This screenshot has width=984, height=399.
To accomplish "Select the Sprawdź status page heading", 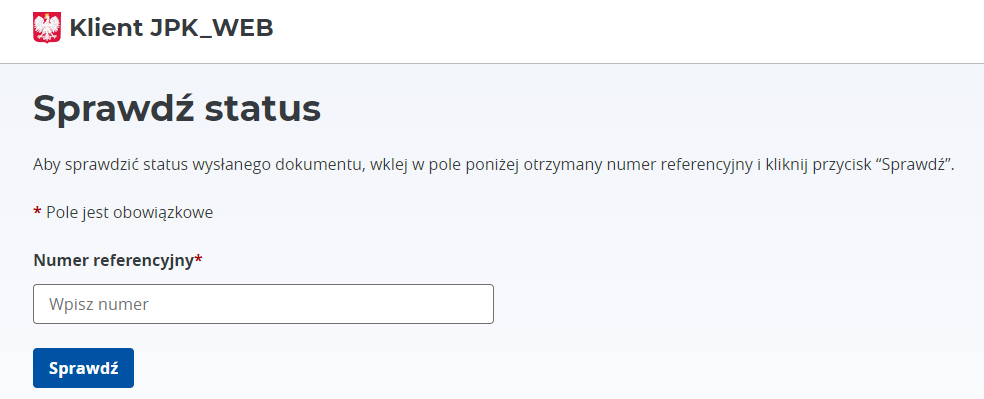I will tap(177, 109).
